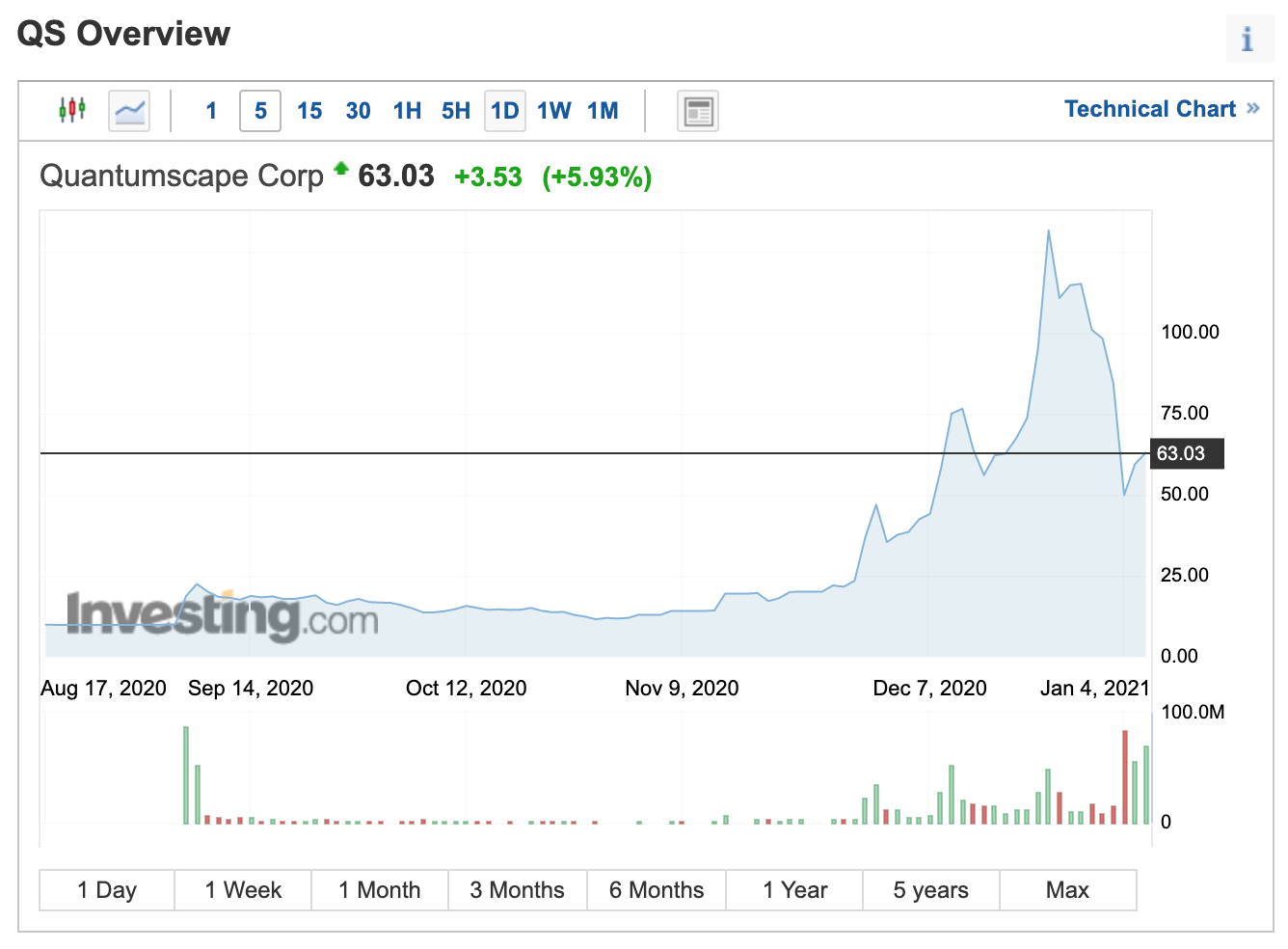The width and height of the screenshot is (1288, 949).
Task: Click the +3.53 price change value
Action: [488, 177]
